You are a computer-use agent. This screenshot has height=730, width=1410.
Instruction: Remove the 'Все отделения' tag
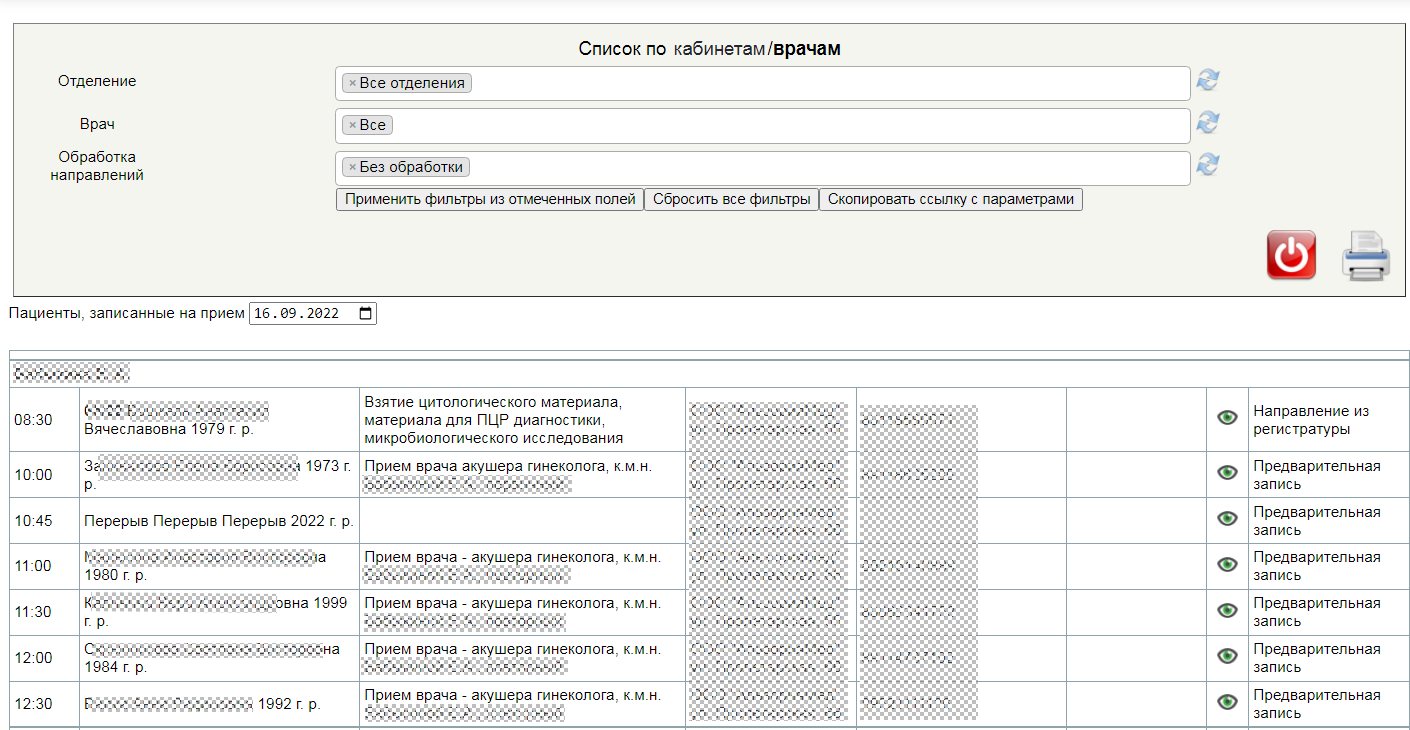tap(352, 83)
